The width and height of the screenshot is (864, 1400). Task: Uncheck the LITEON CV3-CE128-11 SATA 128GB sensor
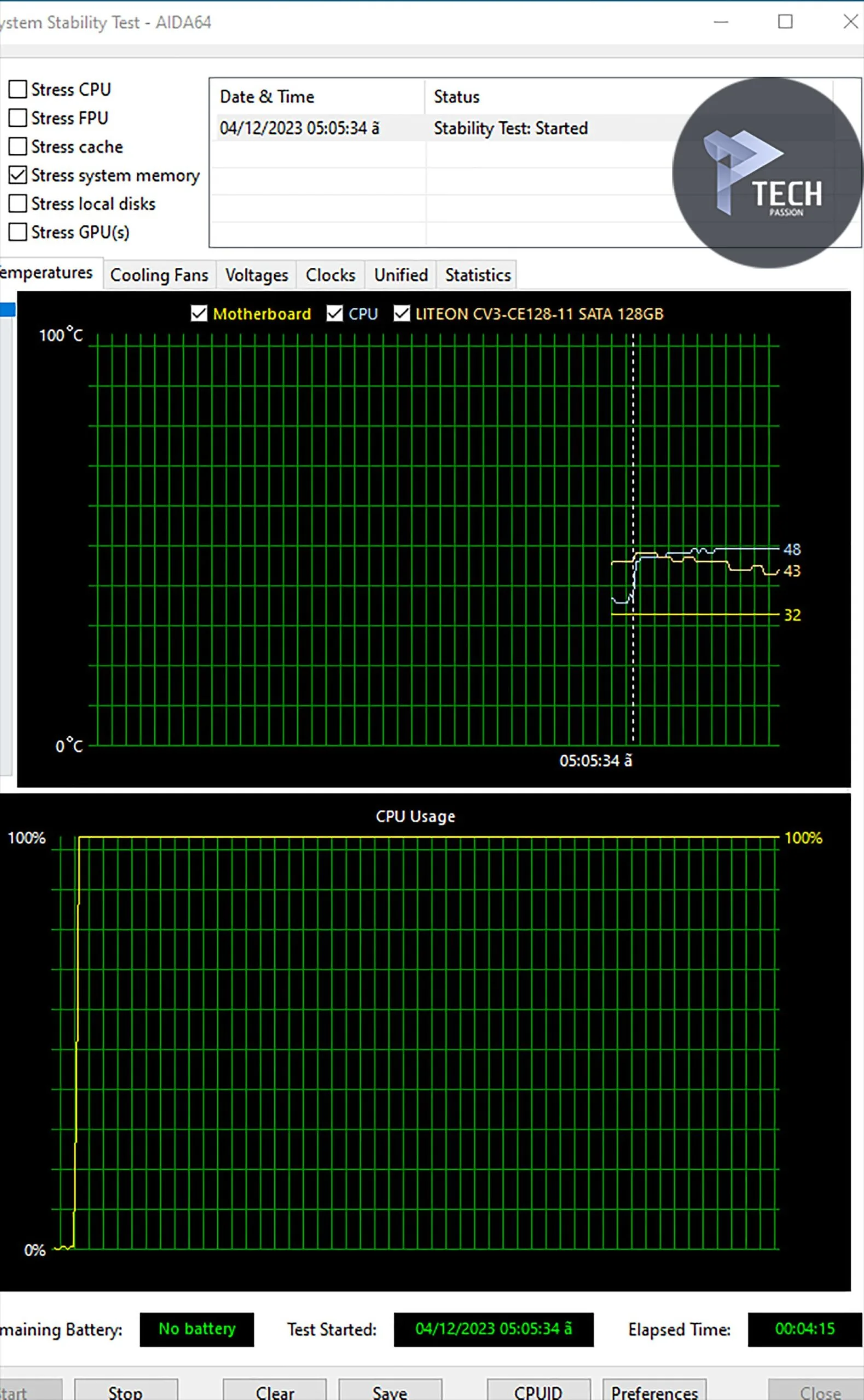(x=402, y=313)
